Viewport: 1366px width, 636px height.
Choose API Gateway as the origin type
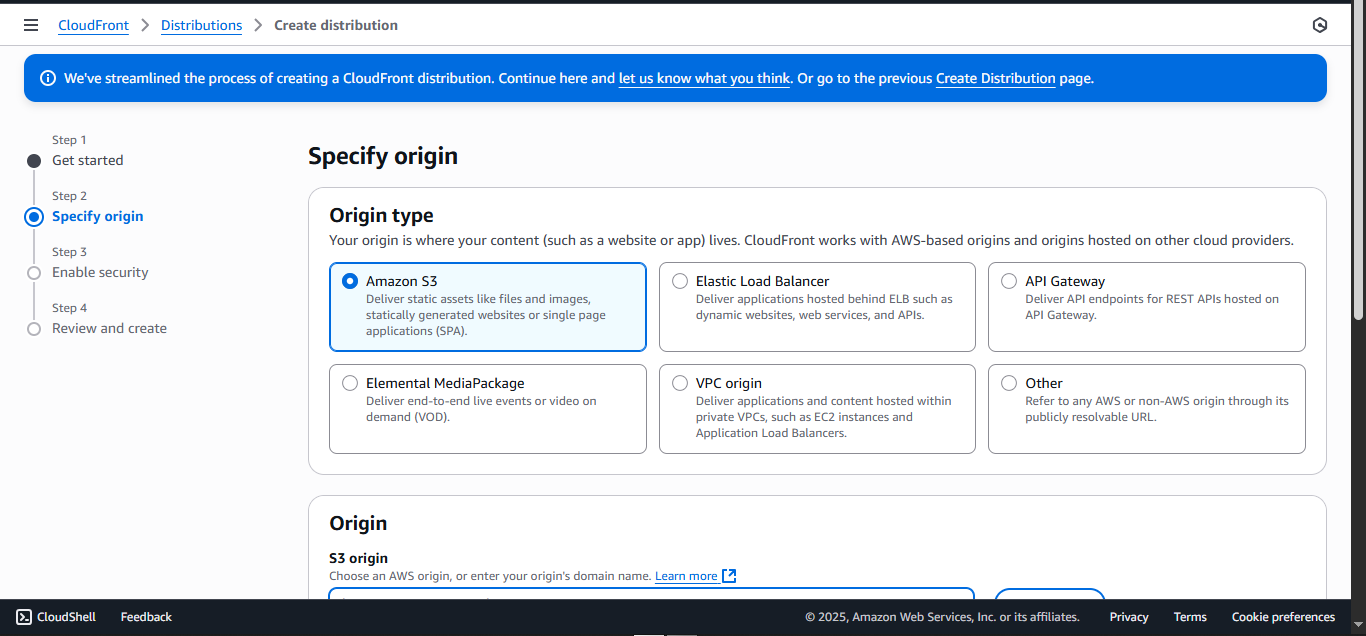1009,281
